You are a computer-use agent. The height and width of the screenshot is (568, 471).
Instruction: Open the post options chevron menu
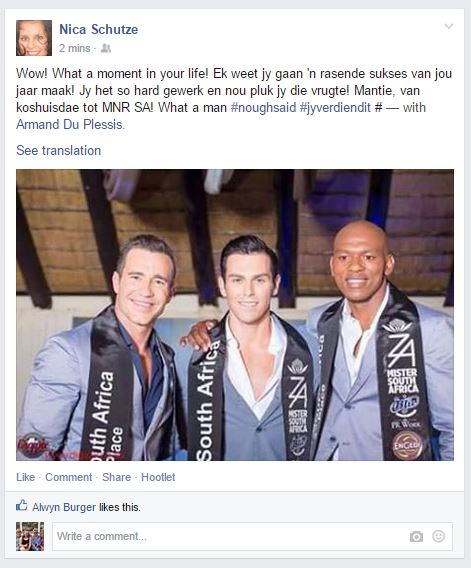point(449,26)
